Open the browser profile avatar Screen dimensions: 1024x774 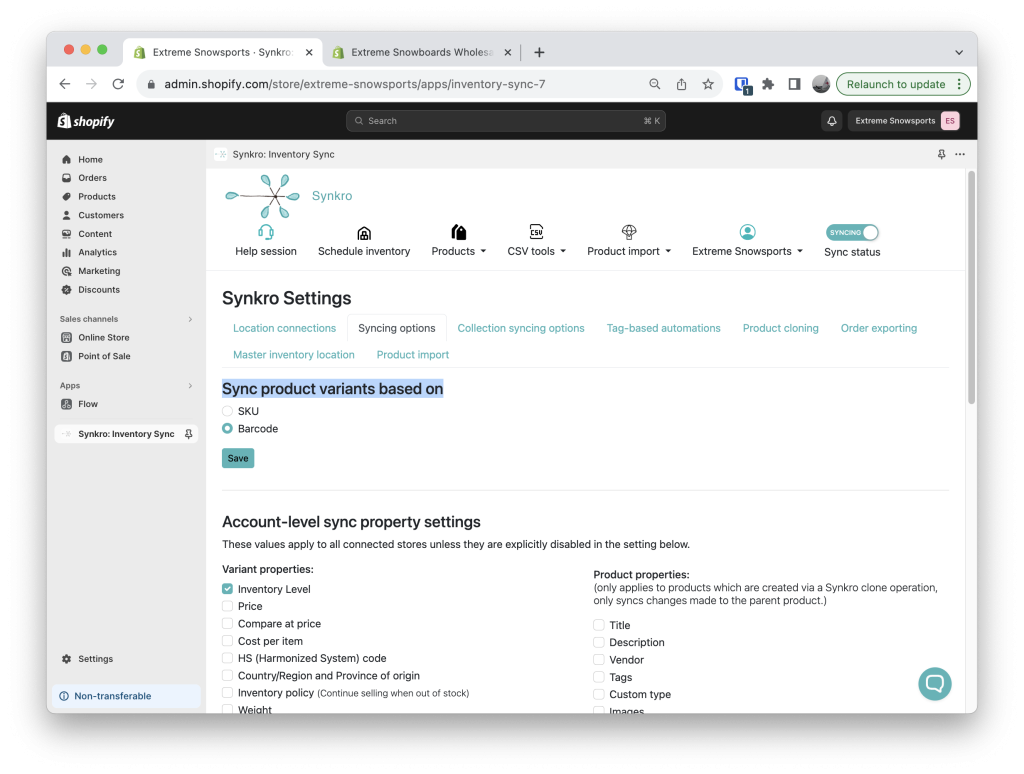pos(821,84)
